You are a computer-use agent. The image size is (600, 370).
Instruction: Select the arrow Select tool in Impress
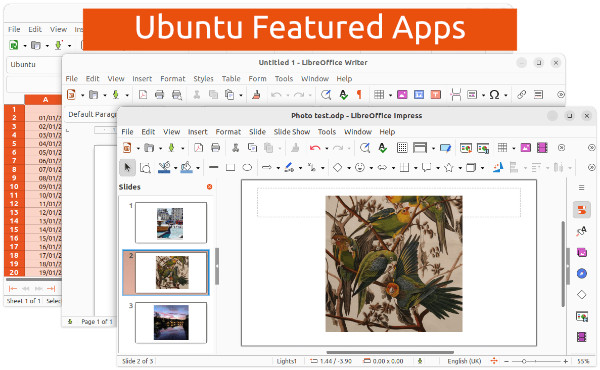tap(127, 168)
